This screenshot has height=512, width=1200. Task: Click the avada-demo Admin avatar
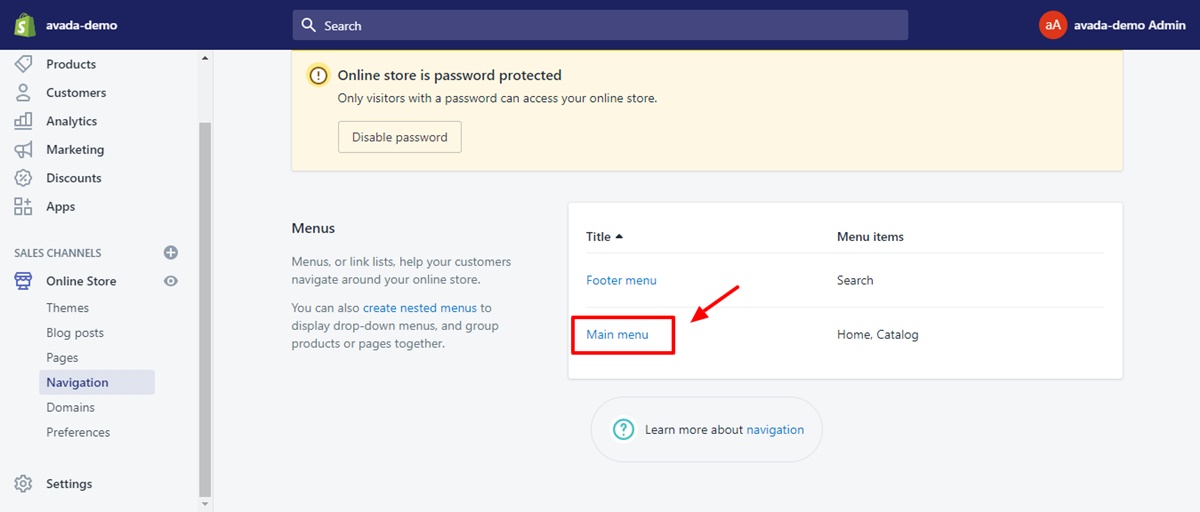[1053, 25]
